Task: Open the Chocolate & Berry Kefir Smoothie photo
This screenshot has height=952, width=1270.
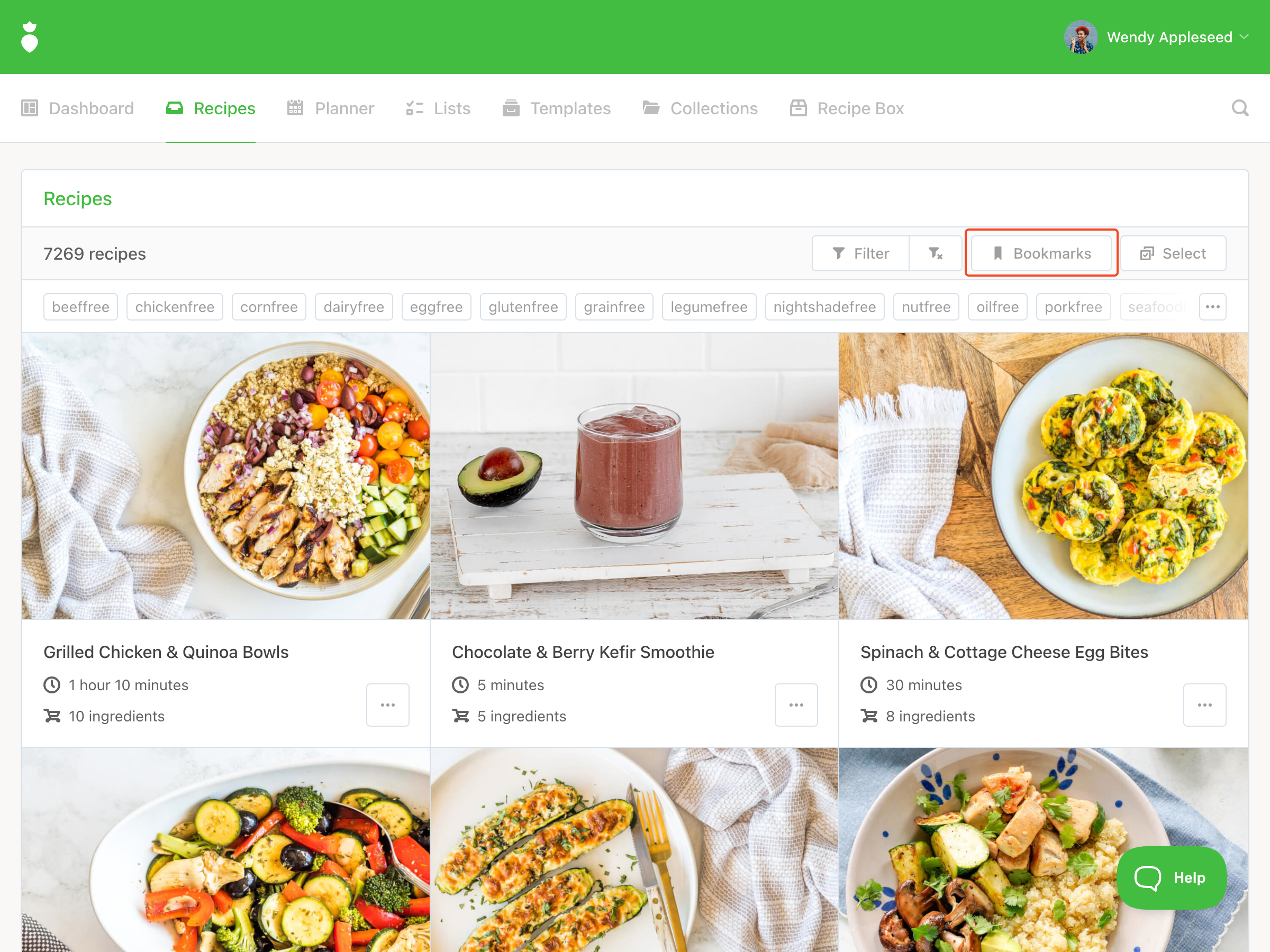Action: (x=634, y=475)
